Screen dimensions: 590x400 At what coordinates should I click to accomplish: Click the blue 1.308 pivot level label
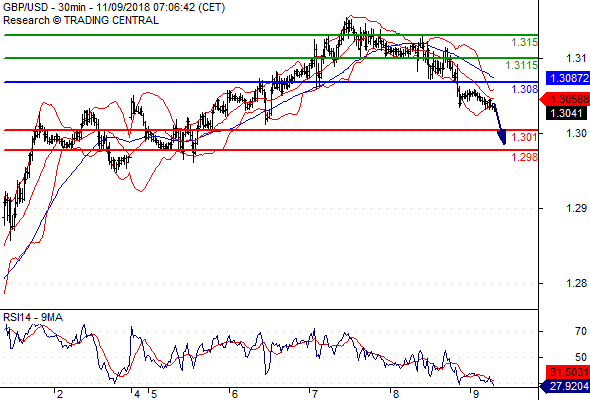[524, 89]
